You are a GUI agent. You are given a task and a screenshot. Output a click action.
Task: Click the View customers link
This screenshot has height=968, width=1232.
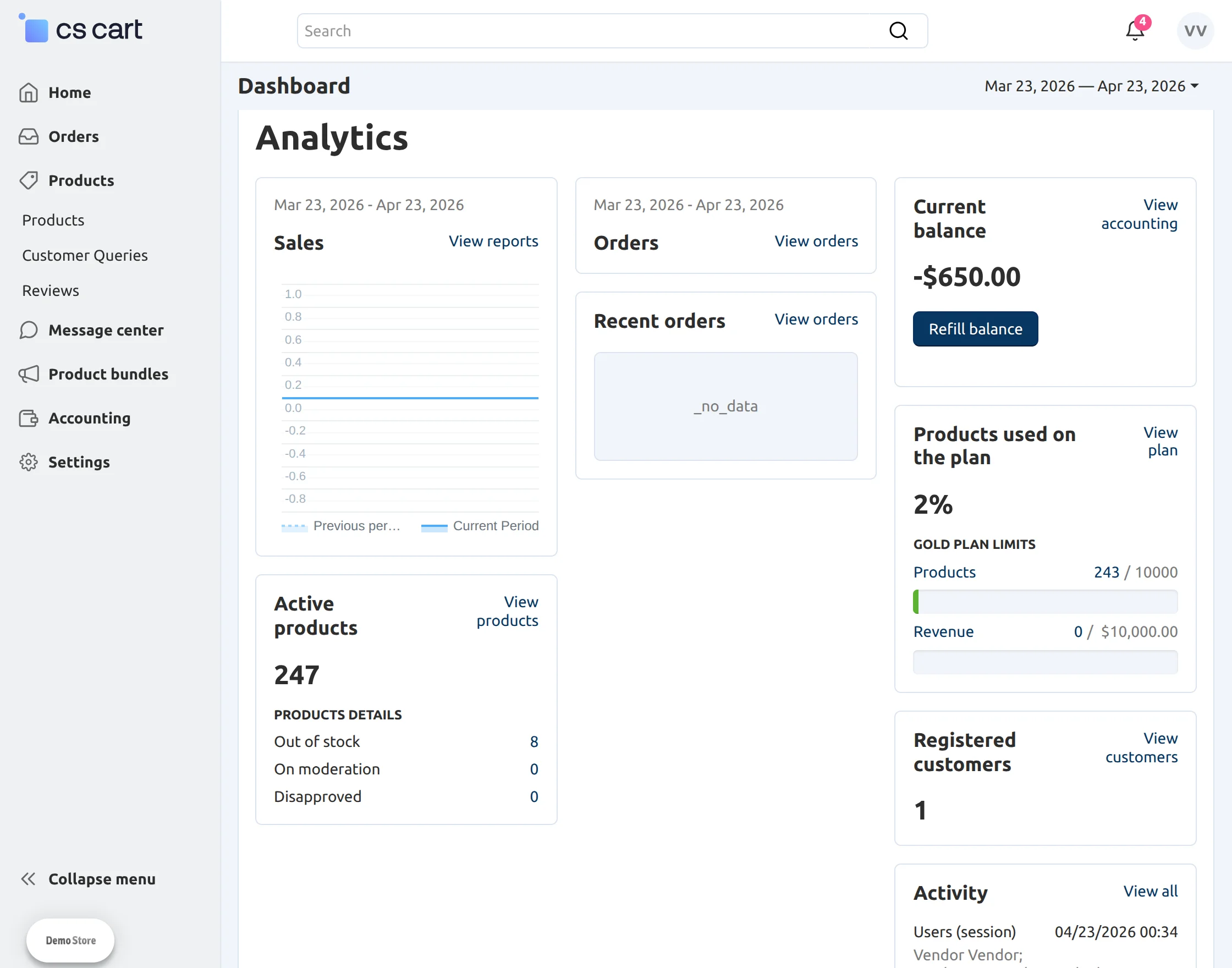click(x=1141, y=747)
